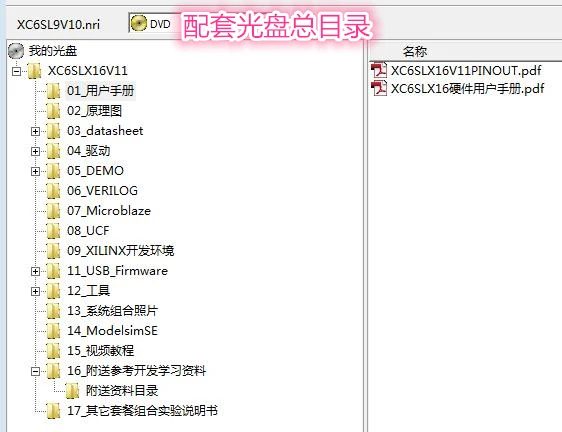
Task: Select the 09_XILINX开发环境 folder
Action: point(120,251)
